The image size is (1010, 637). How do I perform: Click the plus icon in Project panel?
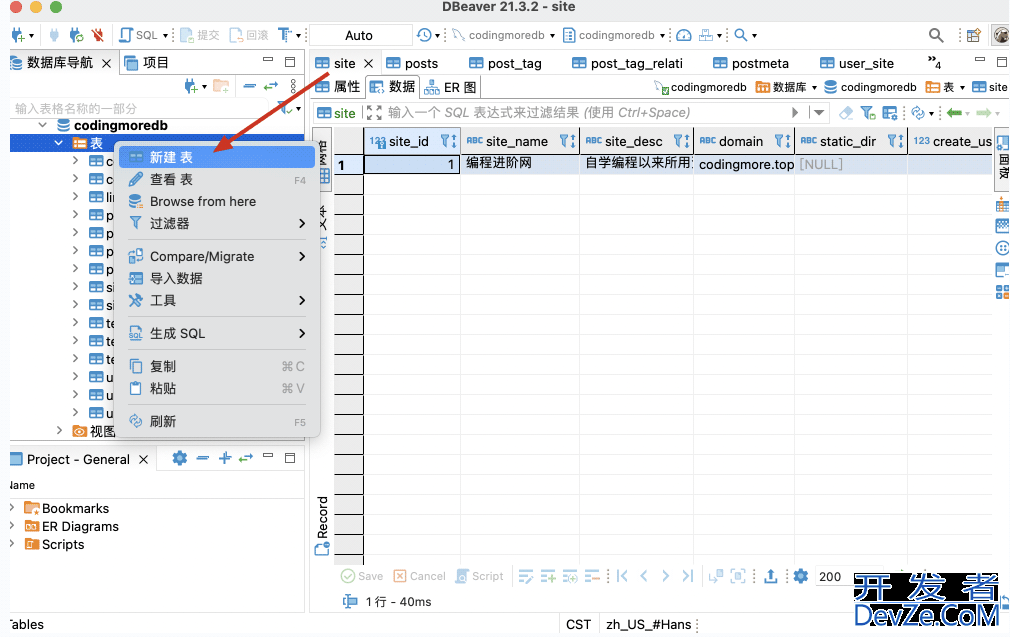(x=225, y=458)
